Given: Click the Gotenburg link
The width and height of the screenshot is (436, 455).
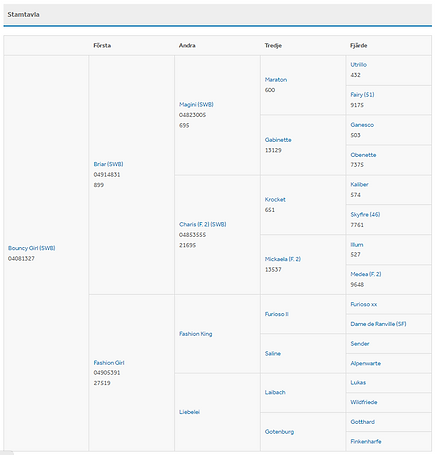Looking at the screenshot, I should [x=279, y=432].
